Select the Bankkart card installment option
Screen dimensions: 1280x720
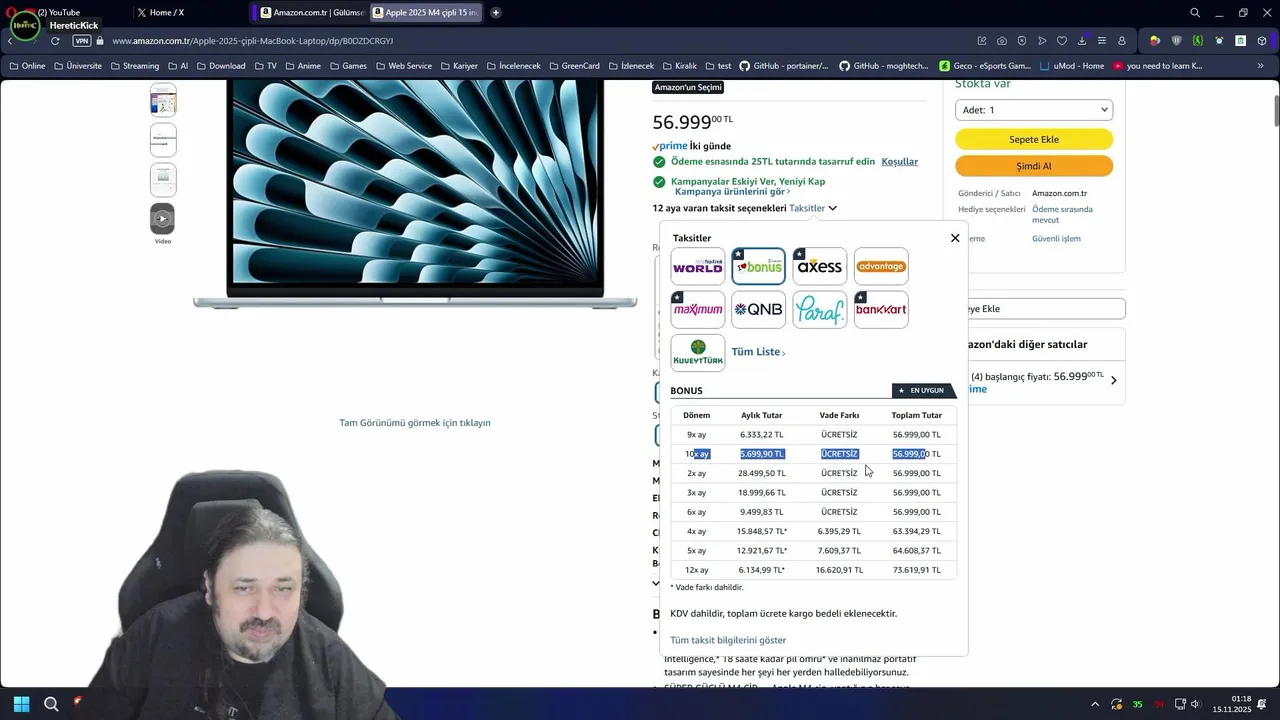(881, 309)
